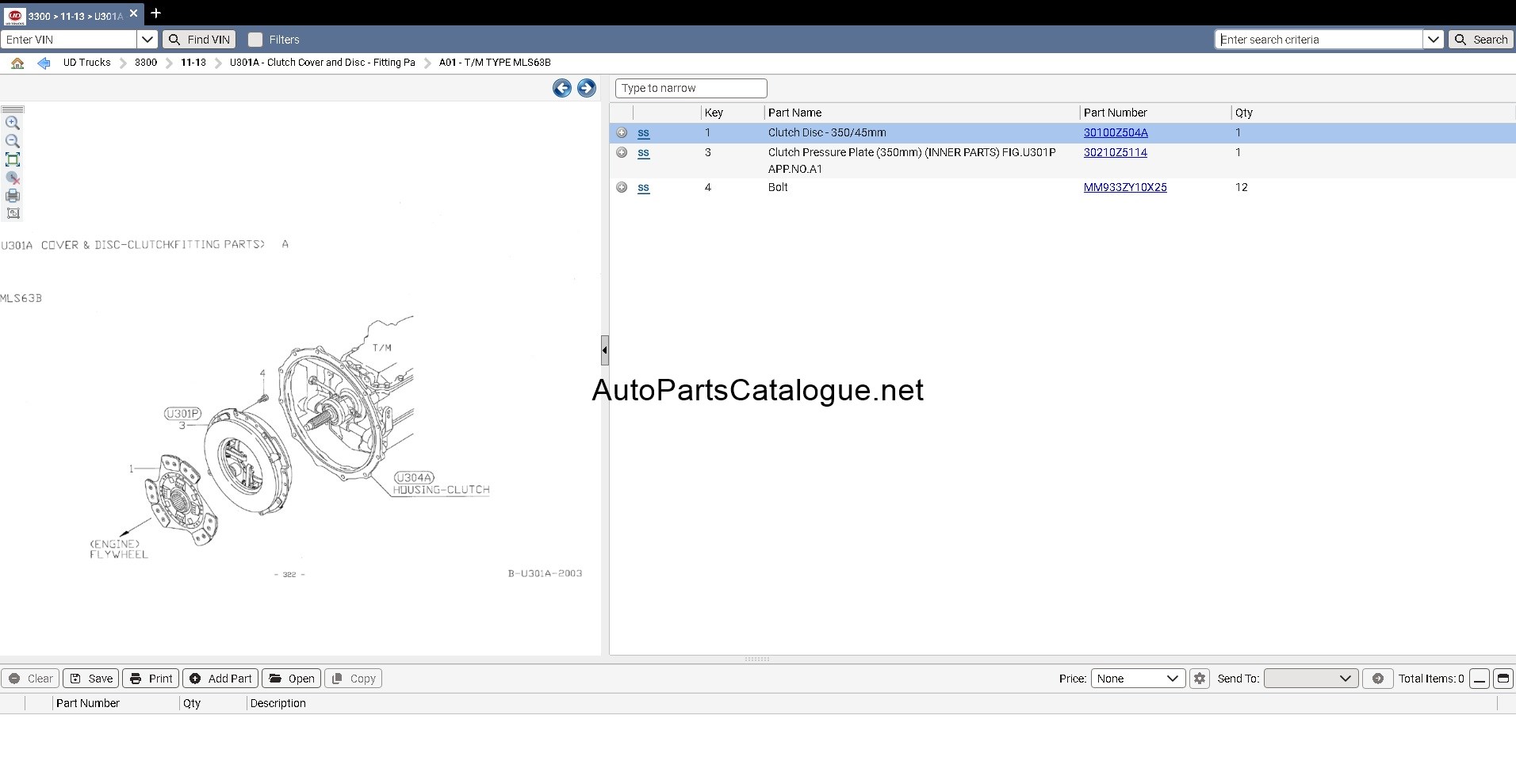This screenshot has width=1516, height=784.
Task: Click the Type to narrow input field
Action: (691, 88)
